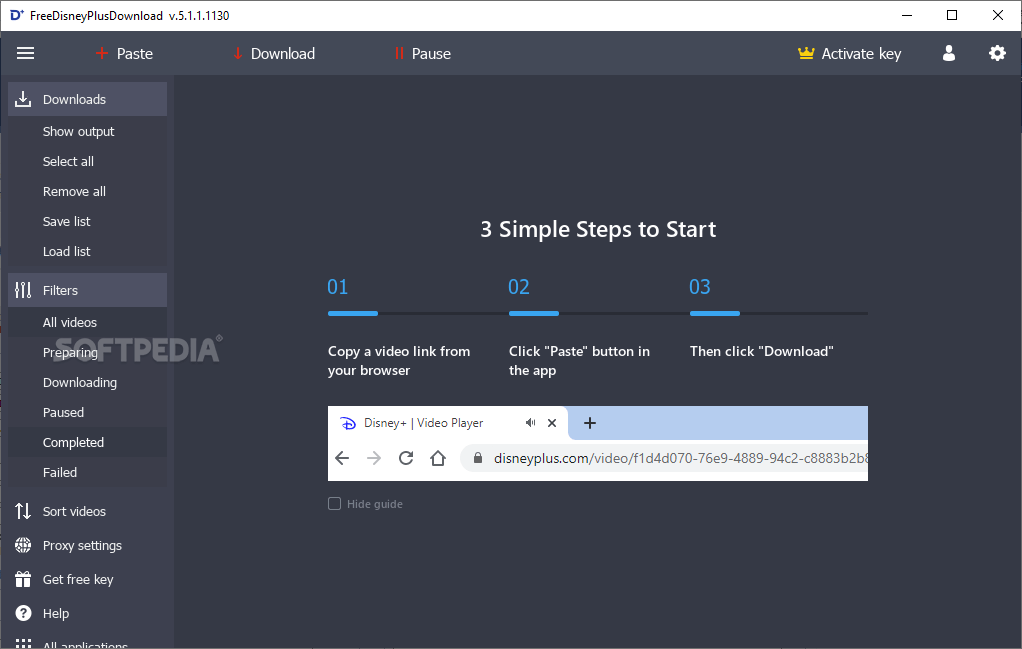Screen dimensions: 1022x649
Task: Click the Pause control in the toolbar
Action: point(421,53)
